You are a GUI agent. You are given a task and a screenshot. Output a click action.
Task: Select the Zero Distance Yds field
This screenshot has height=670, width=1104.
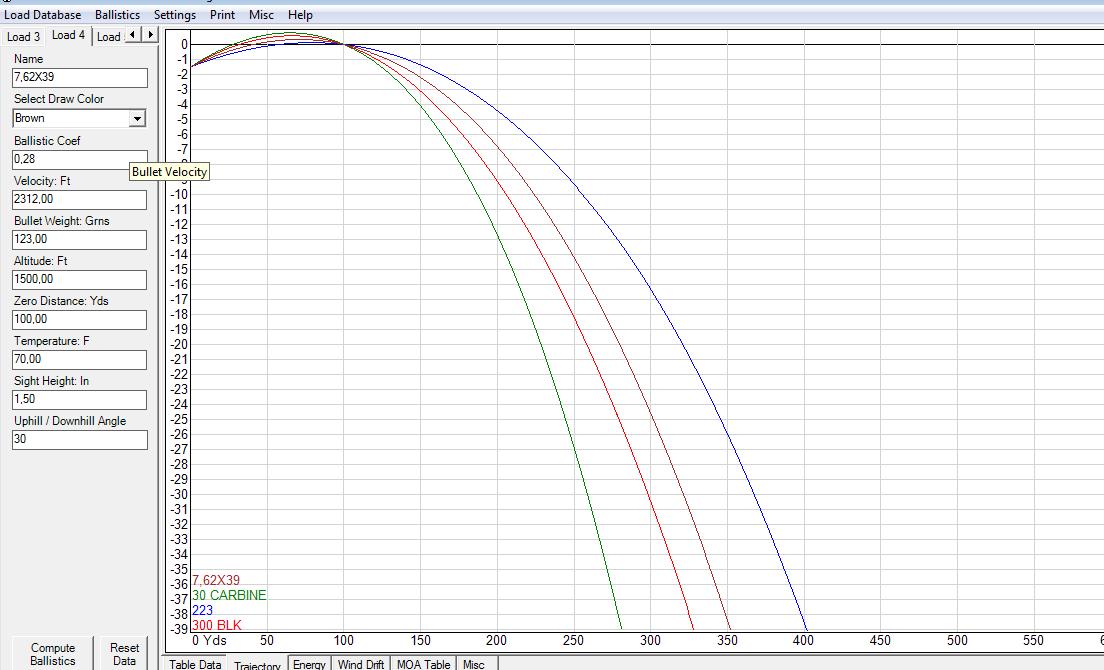click(x=79, y=319)
